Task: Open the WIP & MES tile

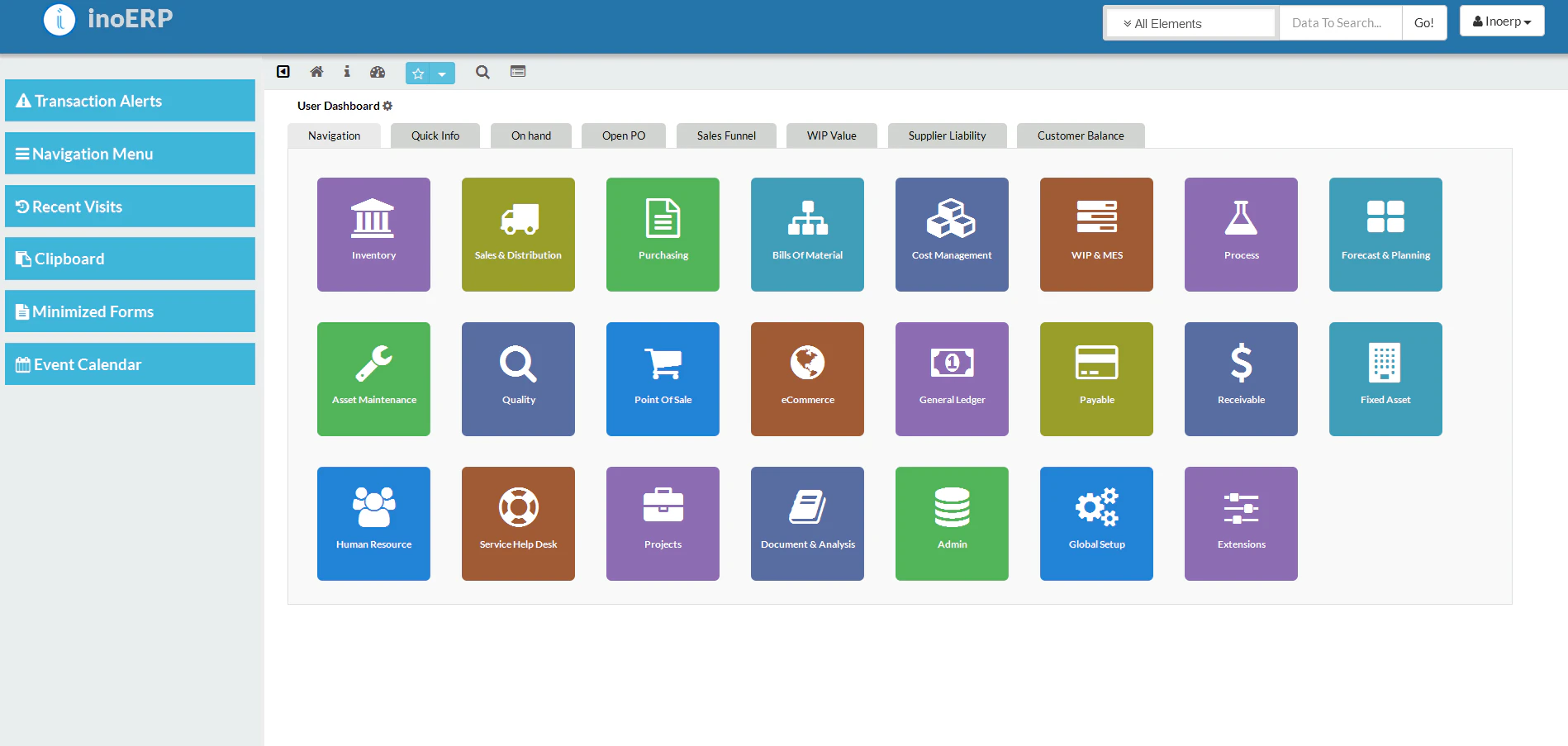Action: tap(1096, 235)
